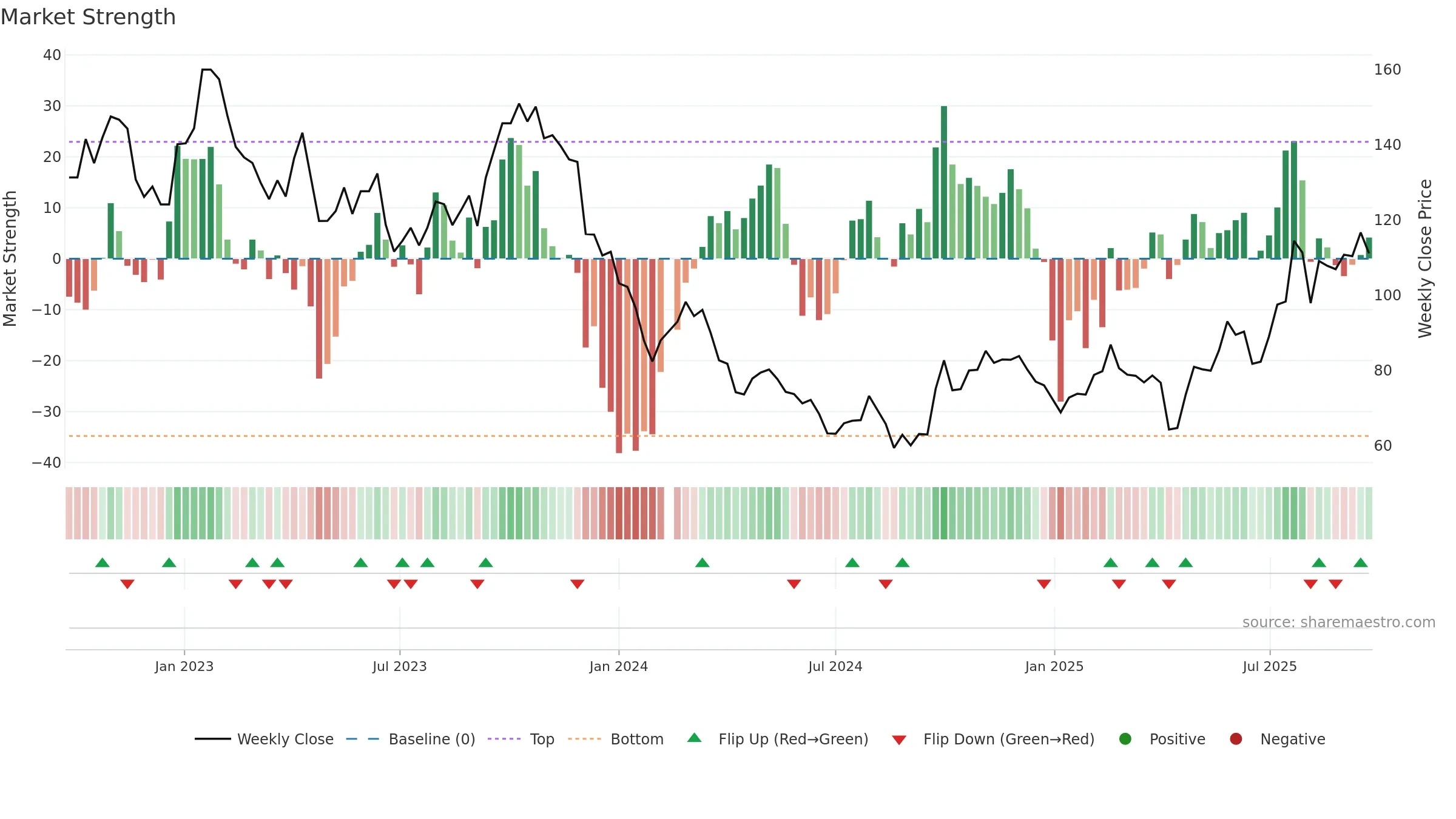Click the 160 label on the right axis
The image size is (1456, 819).
pos(1387,70)
